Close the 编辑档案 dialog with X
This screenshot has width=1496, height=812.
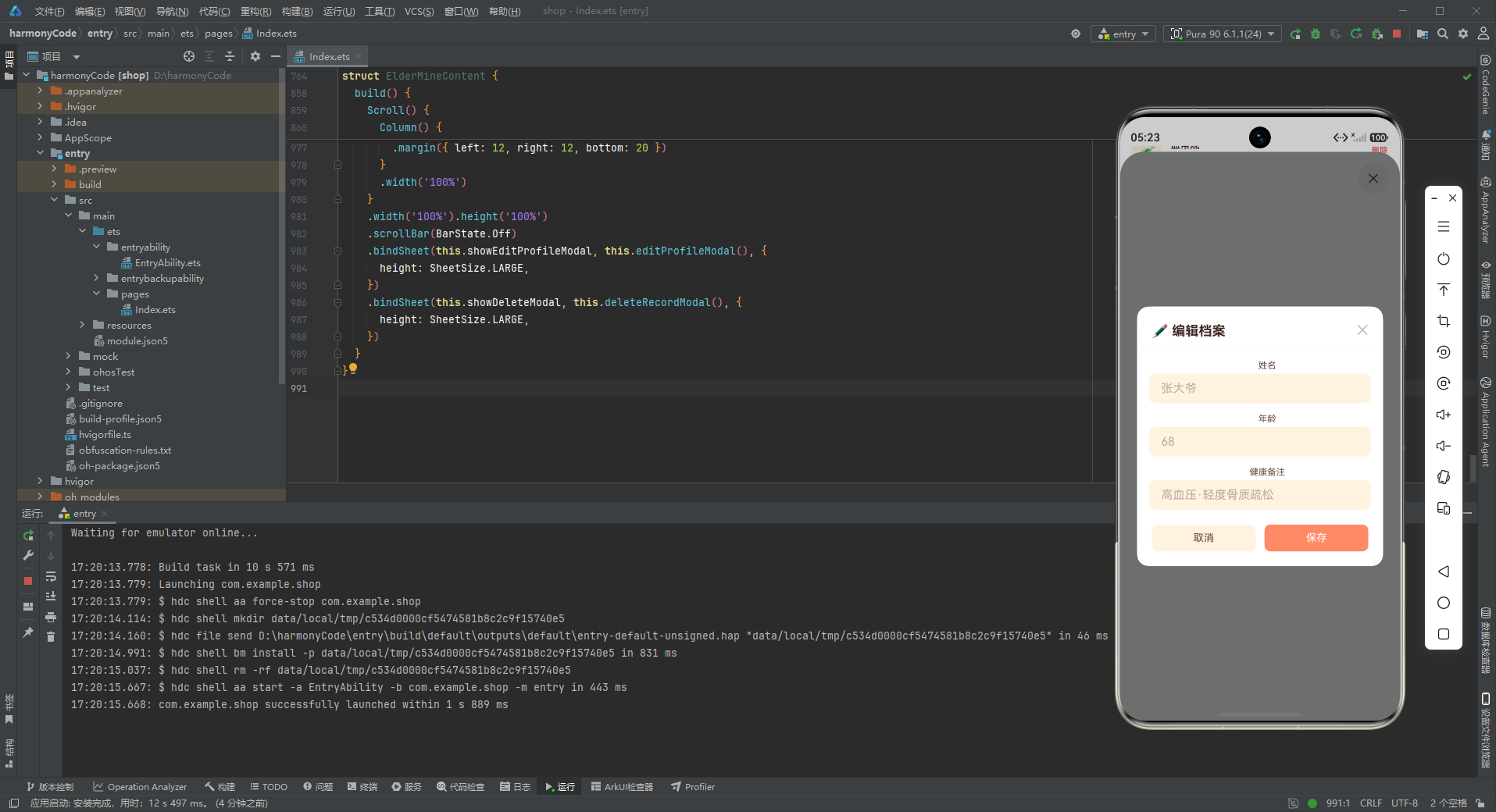click(1362, 330)
